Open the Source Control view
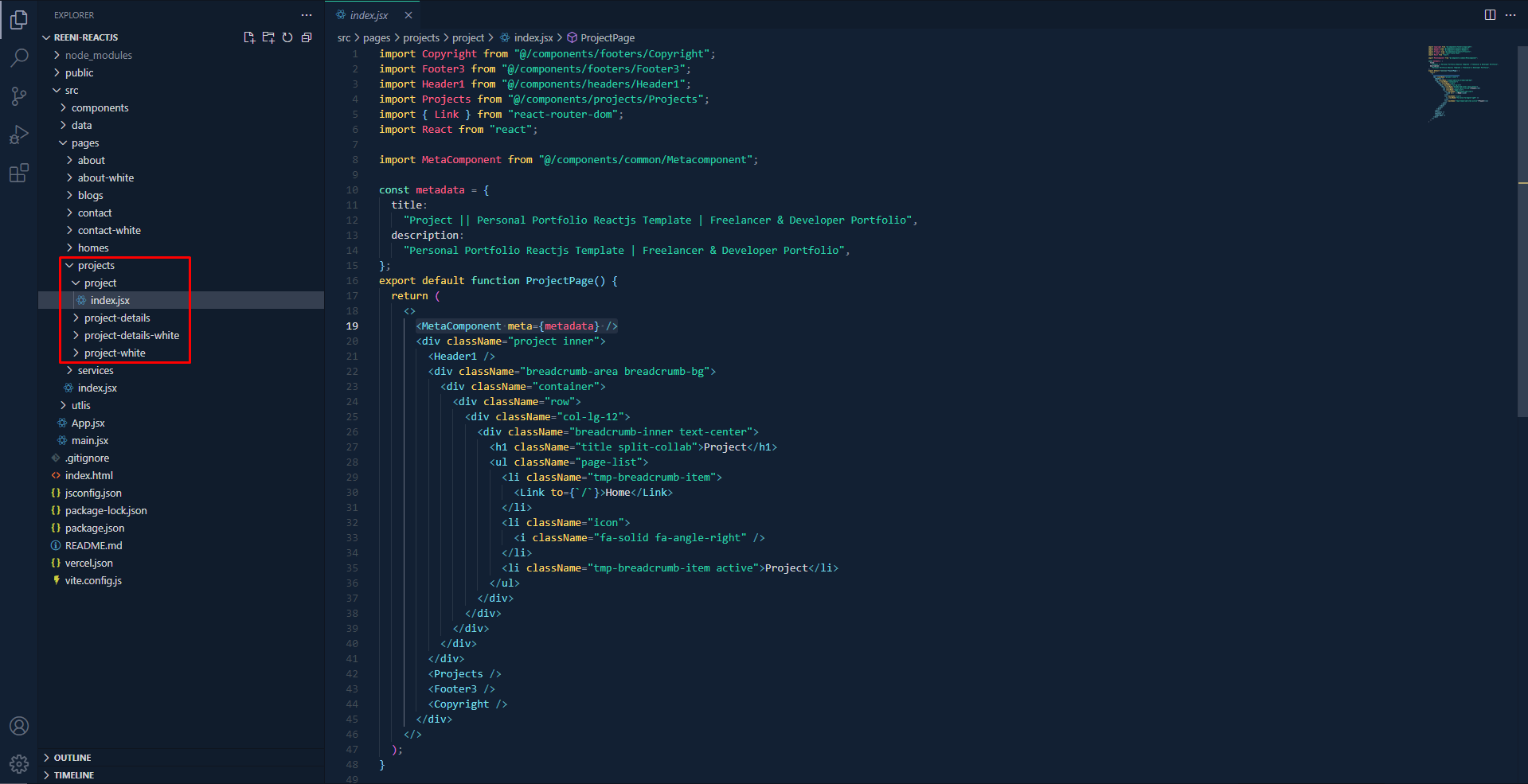This screenshot has height=784, width=1528. coord(19,96)
